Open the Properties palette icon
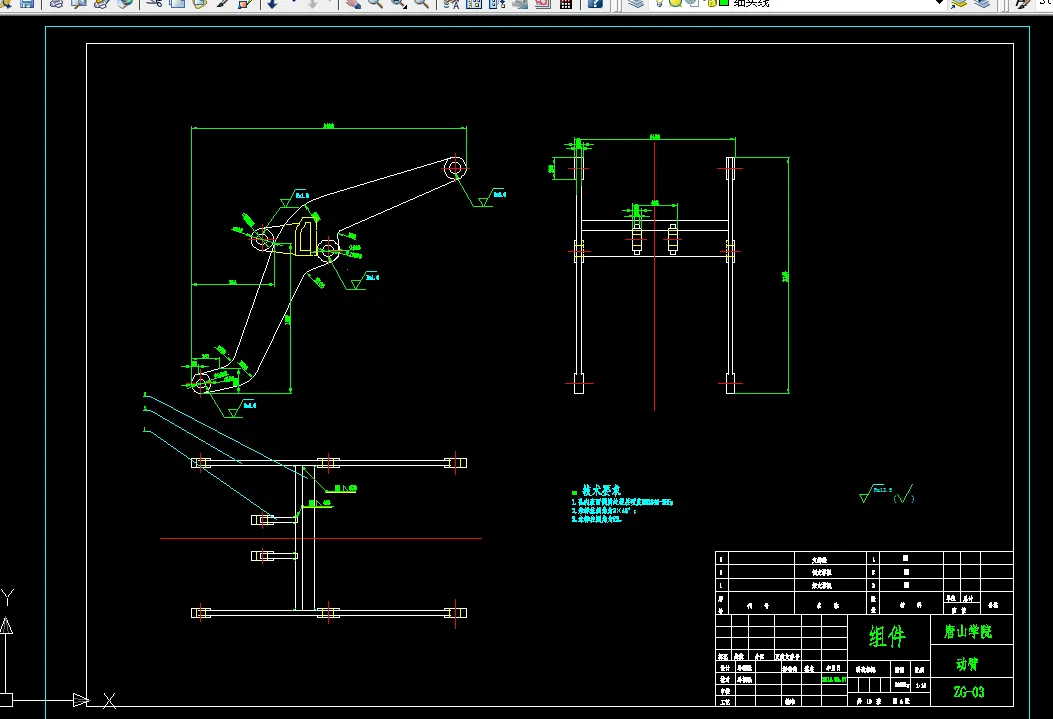 point(451,3)
